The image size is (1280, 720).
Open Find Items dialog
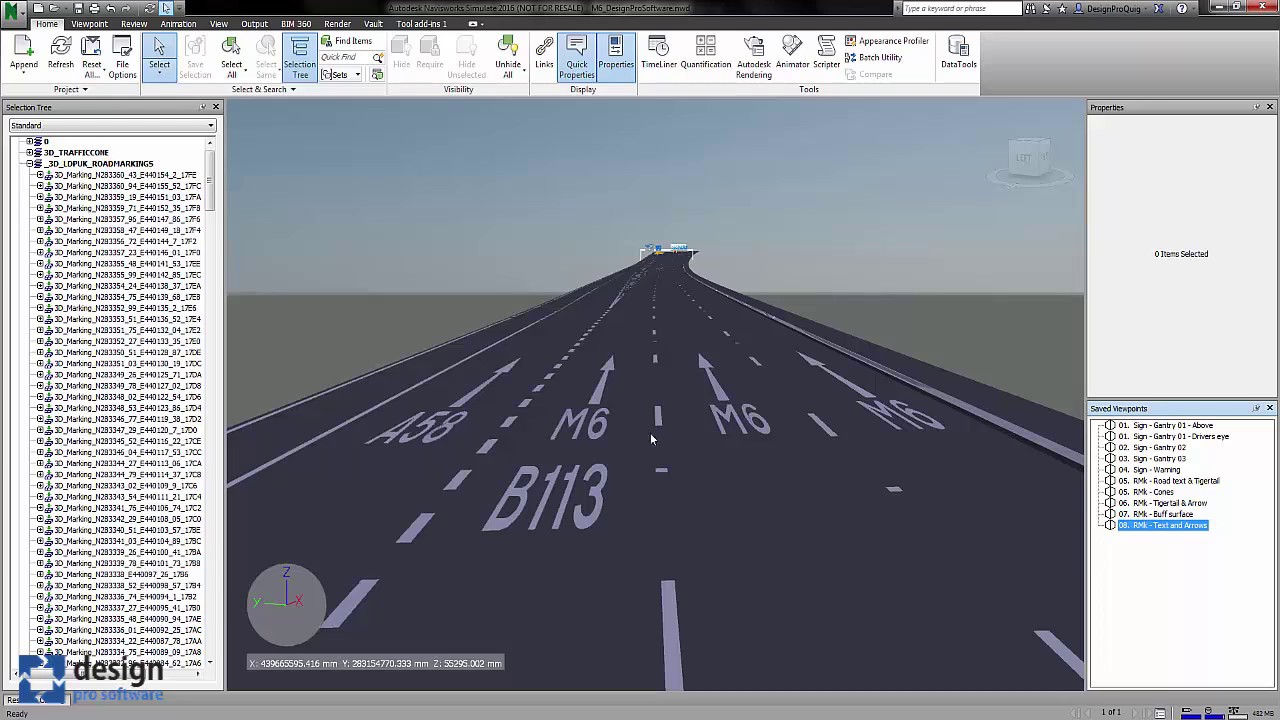347,41
